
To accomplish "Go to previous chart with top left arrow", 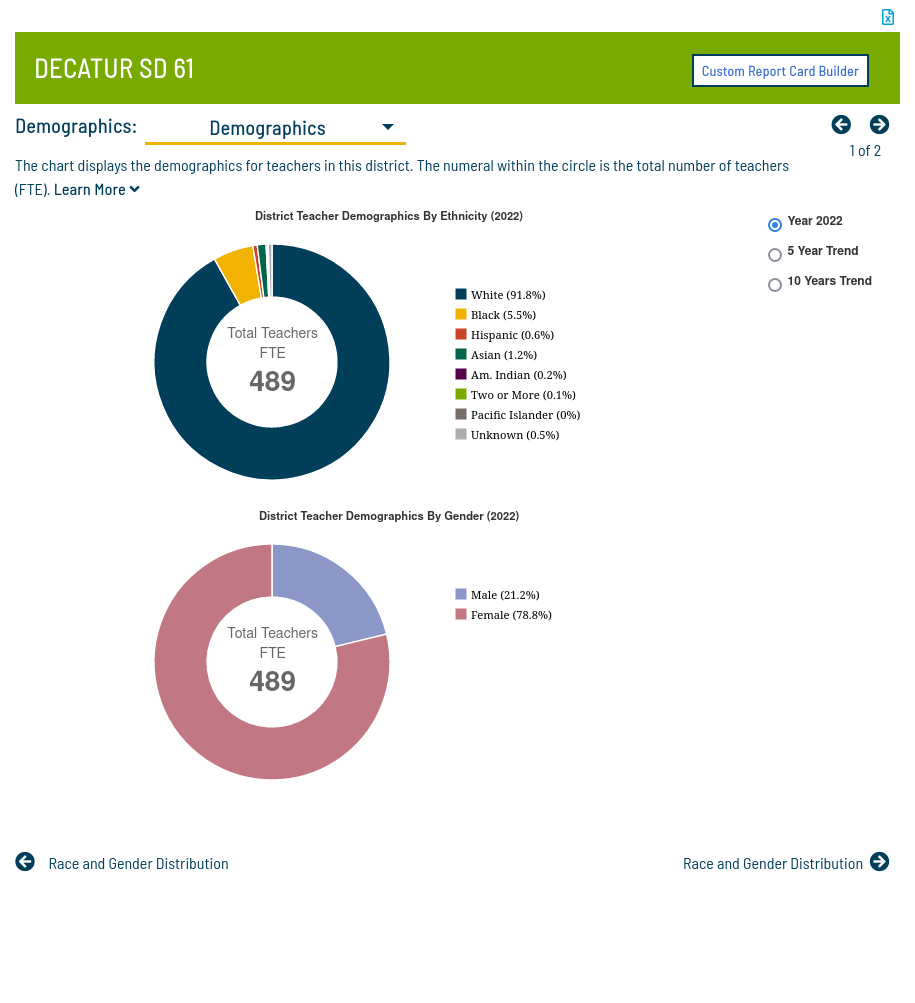I will 841,124.
